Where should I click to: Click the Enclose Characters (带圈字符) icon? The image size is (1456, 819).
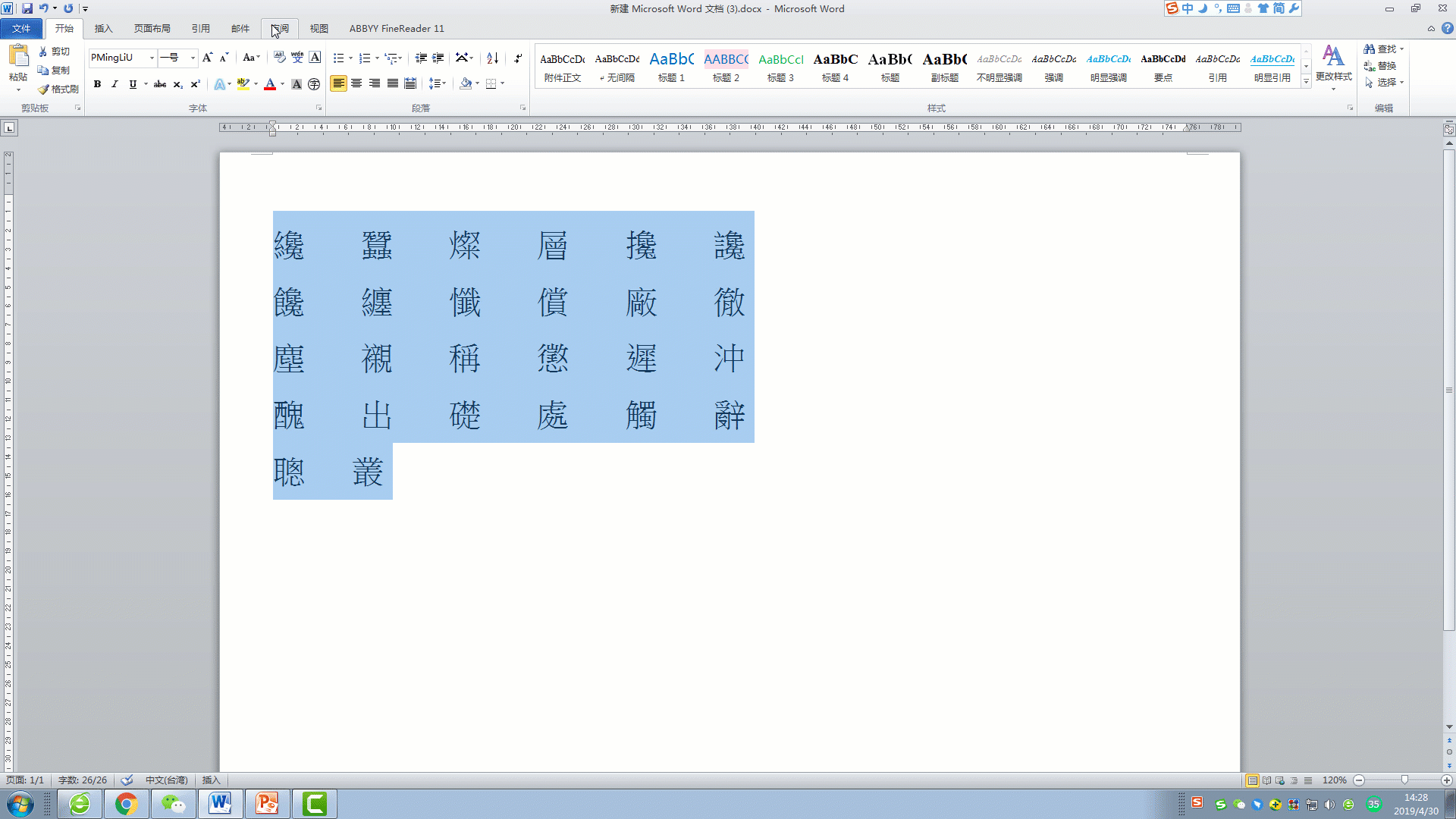pos(315,84)
